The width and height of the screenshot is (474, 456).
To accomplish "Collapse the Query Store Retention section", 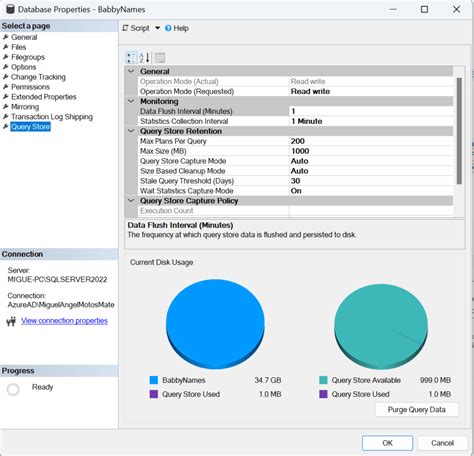I will point(131,131).
